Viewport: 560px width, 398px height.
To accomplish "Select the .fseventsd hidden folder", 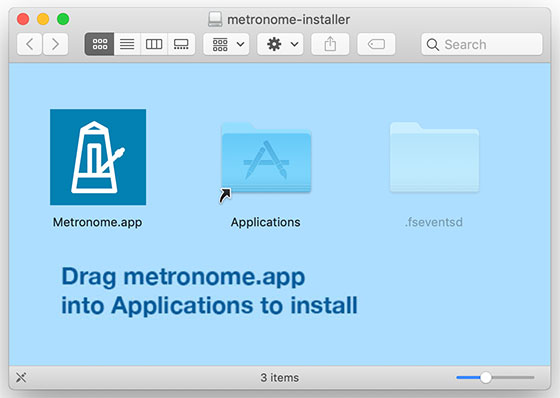I will pyautogui.click(x=434, y=157).
